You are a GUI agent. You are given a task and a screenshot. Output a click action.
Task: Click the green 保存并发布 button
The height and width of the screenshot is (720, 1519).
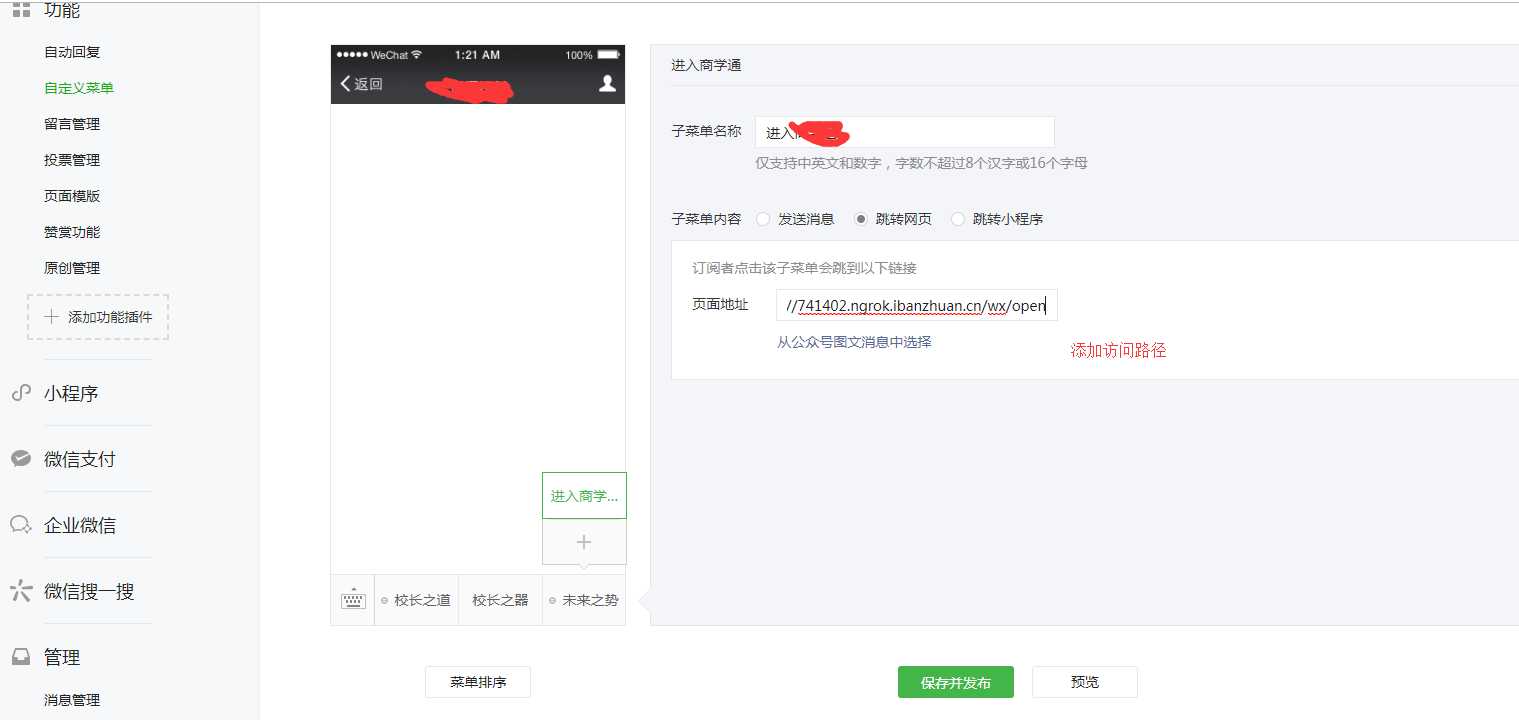tap(956, 682)
